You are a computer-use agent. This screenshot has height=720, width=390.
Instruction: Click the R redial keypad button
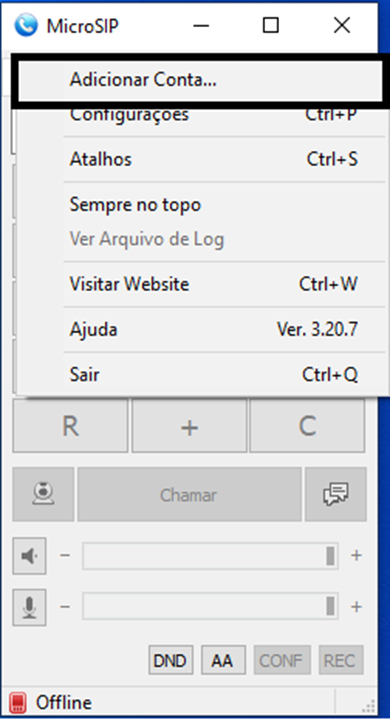(x=70, y=426)
